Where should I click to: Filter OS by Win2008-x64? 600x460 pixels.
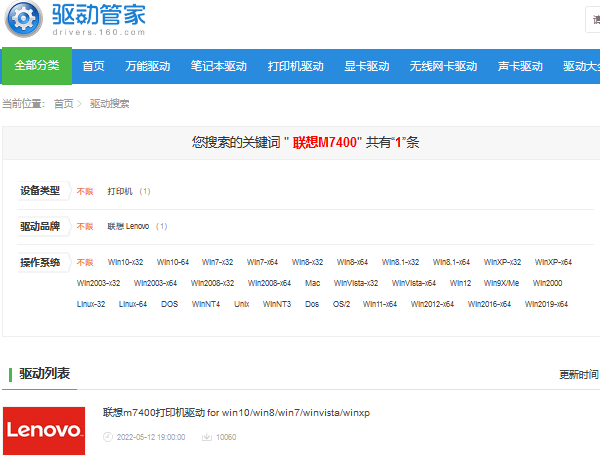click(269, 283)
